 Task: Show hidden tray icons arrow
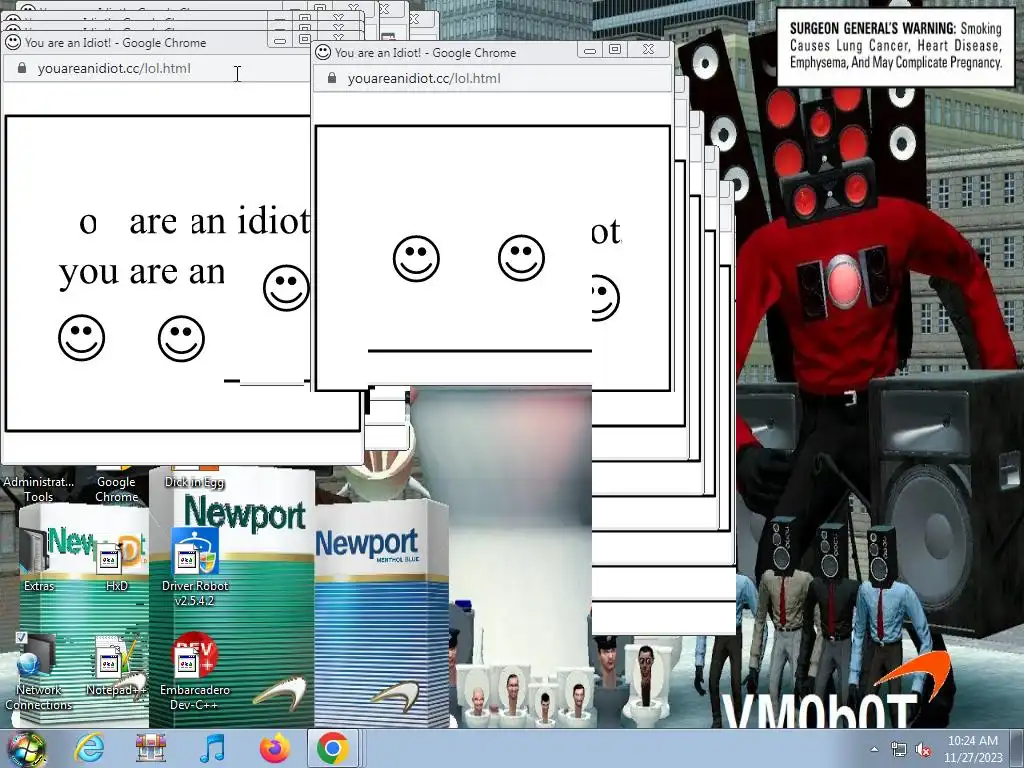tap(874, 749)
